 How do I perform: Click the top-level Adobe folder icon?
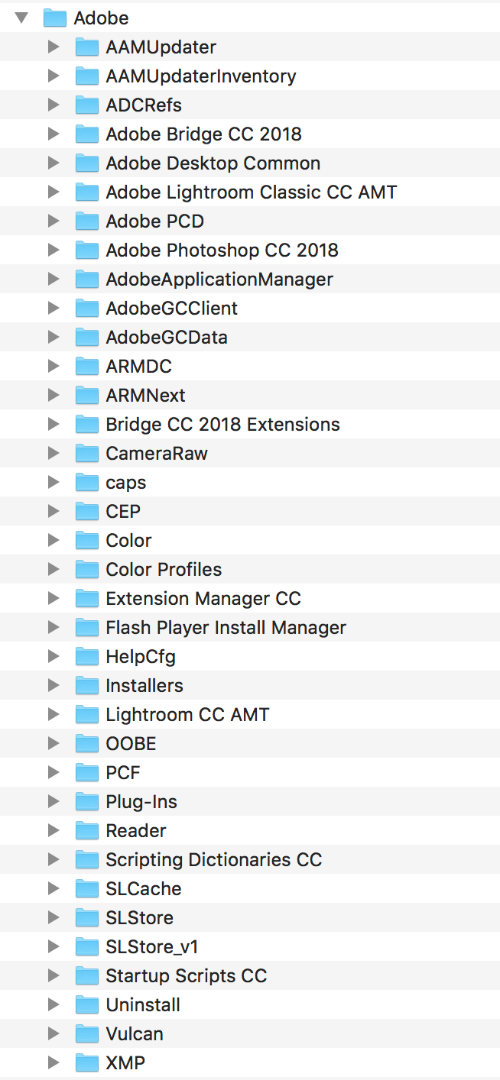coord(55,18)
